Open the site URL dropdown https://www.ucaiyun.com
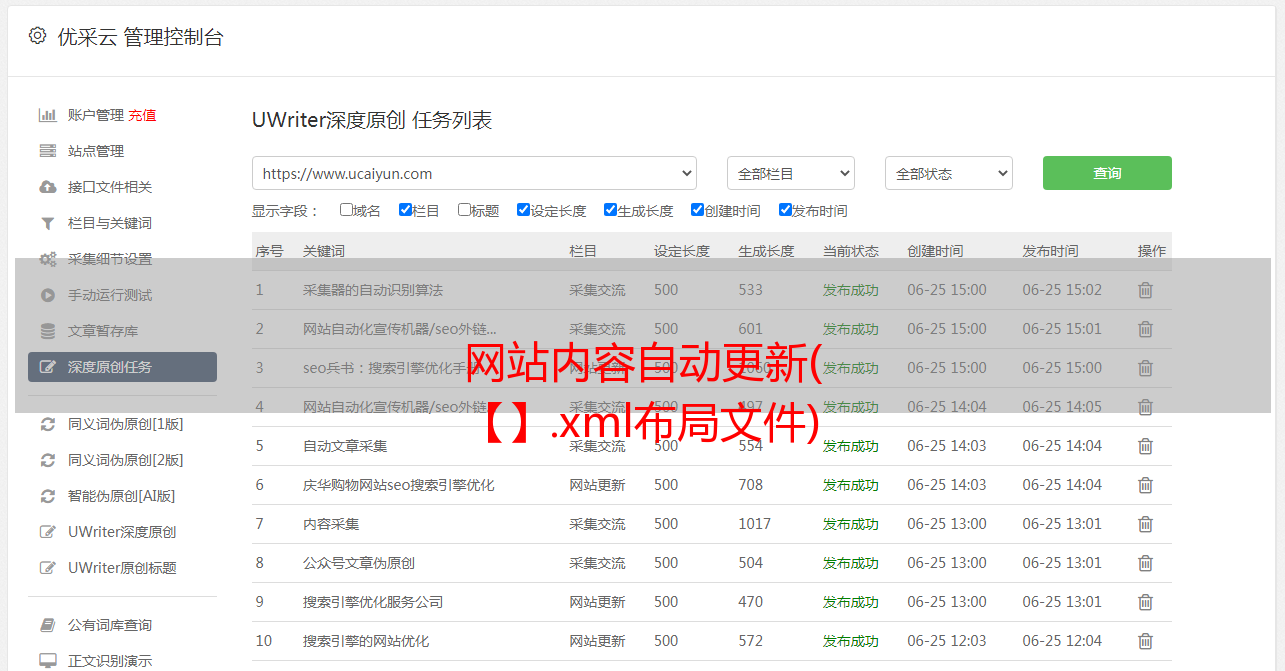 pyautogui.click(x=474, y=173)
